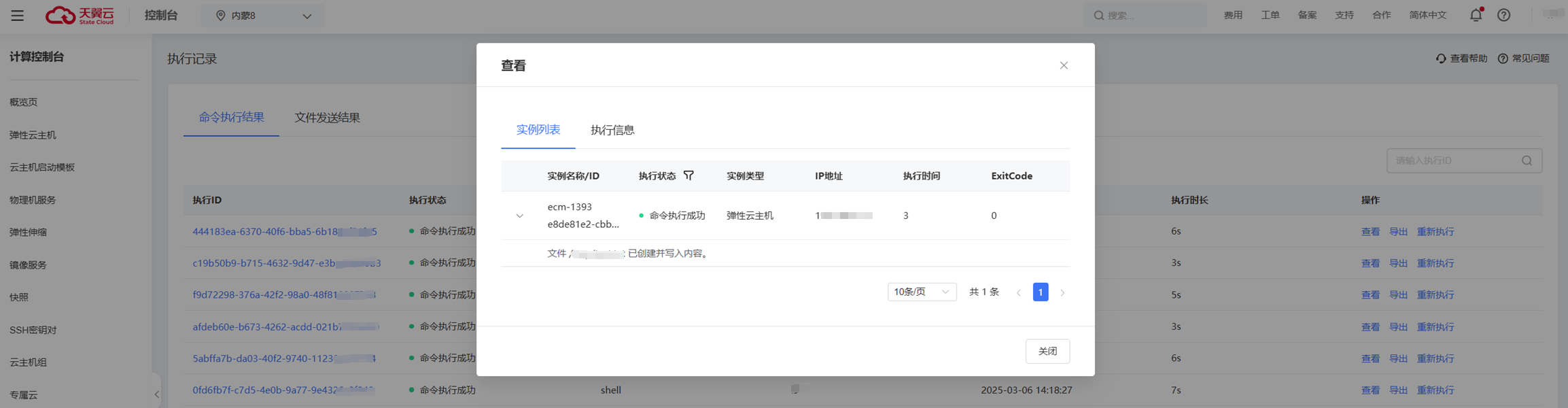Open execution ID starting 444183ea

click(x=284, y=231)
